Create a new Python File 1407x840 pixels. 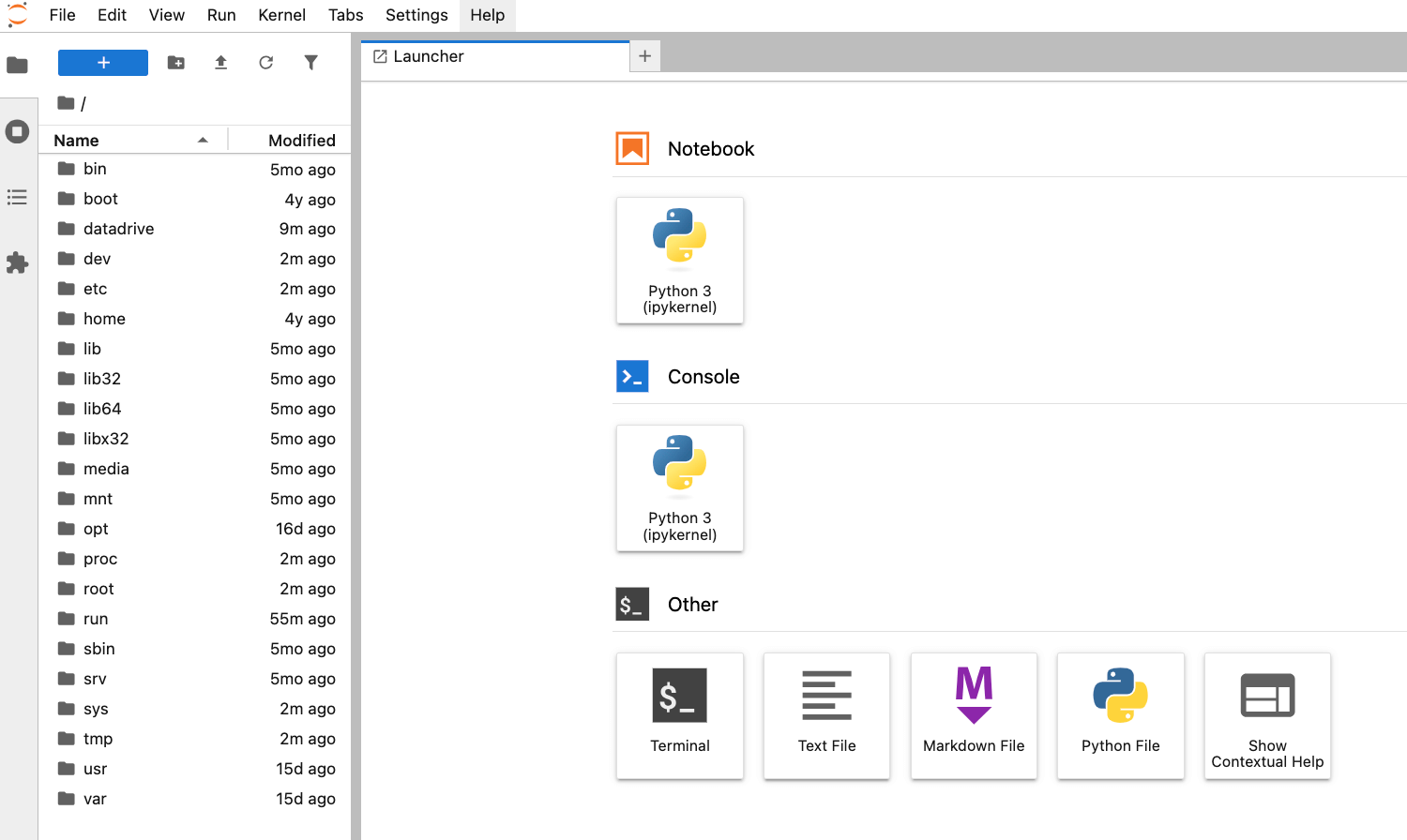pos(1121,716)
